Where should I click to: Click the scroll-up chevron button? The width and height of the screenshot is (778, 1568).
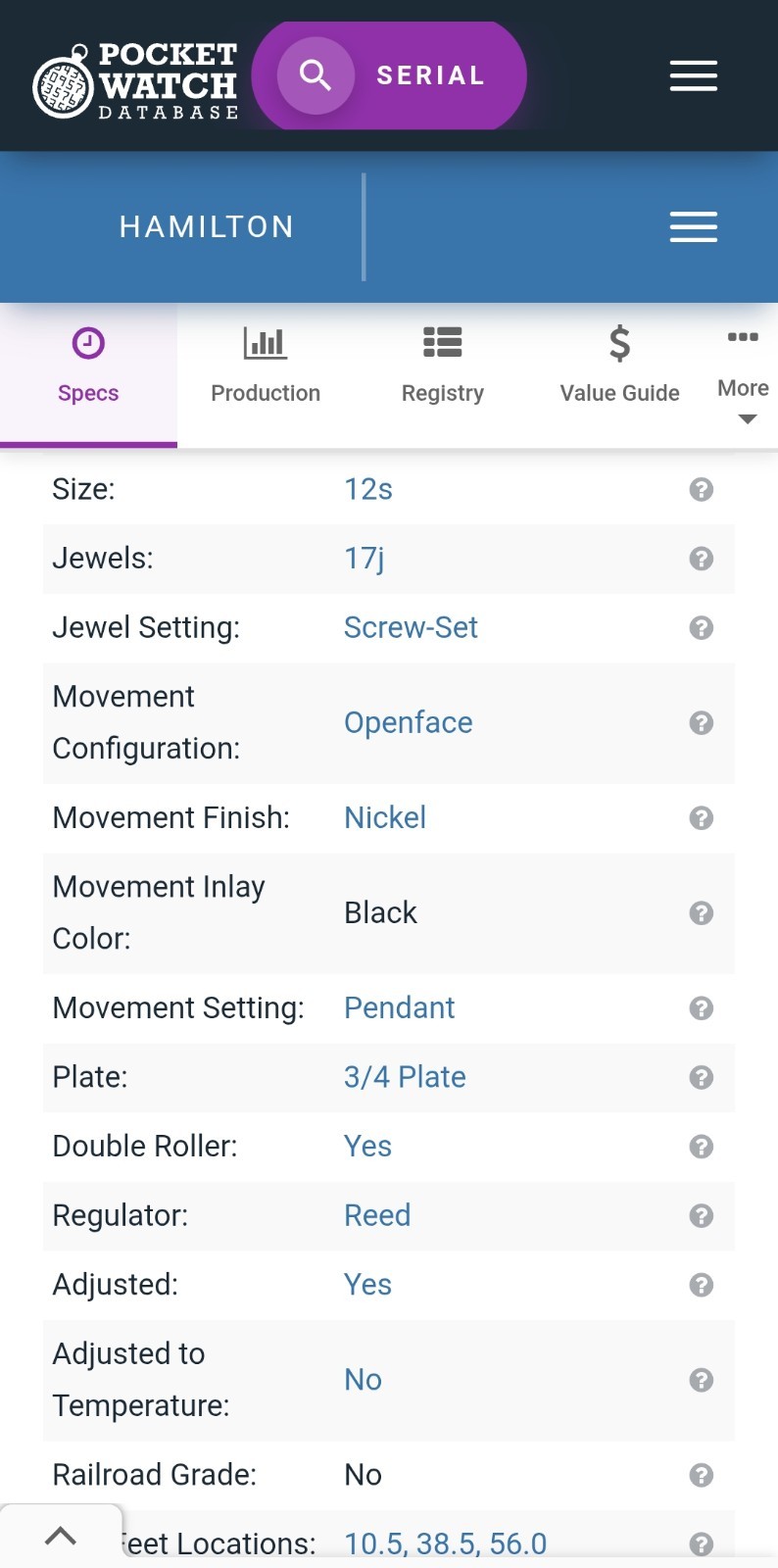pyautogui.click(x=61, y=1536)
